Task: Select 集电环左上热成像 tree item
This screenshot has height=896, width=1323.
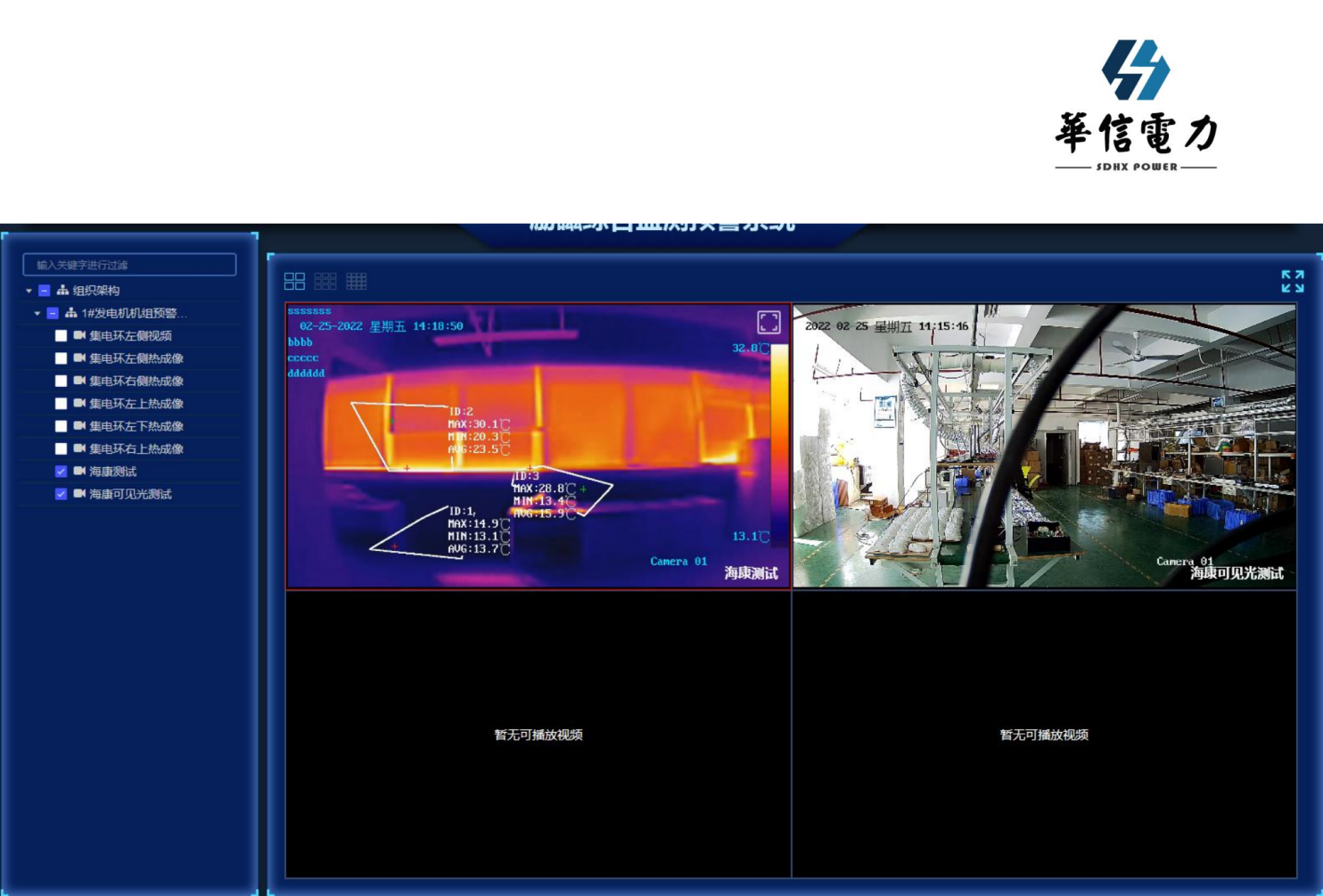Action: (x=136, y=404)
